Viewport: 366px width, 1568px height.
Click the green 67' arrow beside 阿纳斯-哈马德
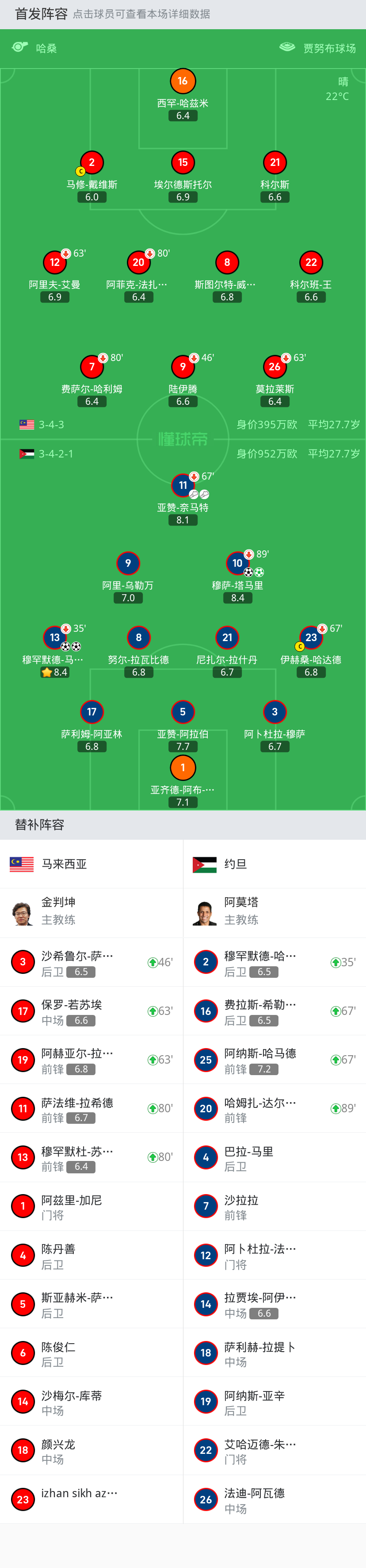coord(334,1060)
